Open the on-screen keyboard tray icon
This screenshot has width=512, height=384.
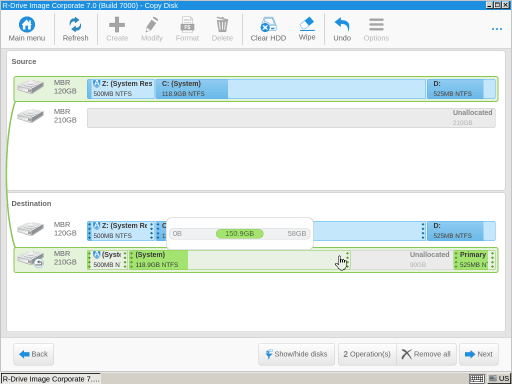coord(477,379)
